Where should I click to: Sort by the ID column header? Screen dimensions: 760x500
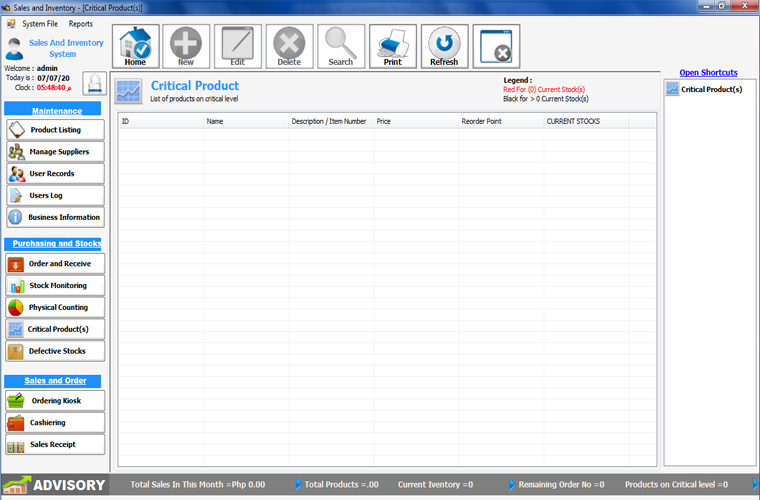[161, 121]
